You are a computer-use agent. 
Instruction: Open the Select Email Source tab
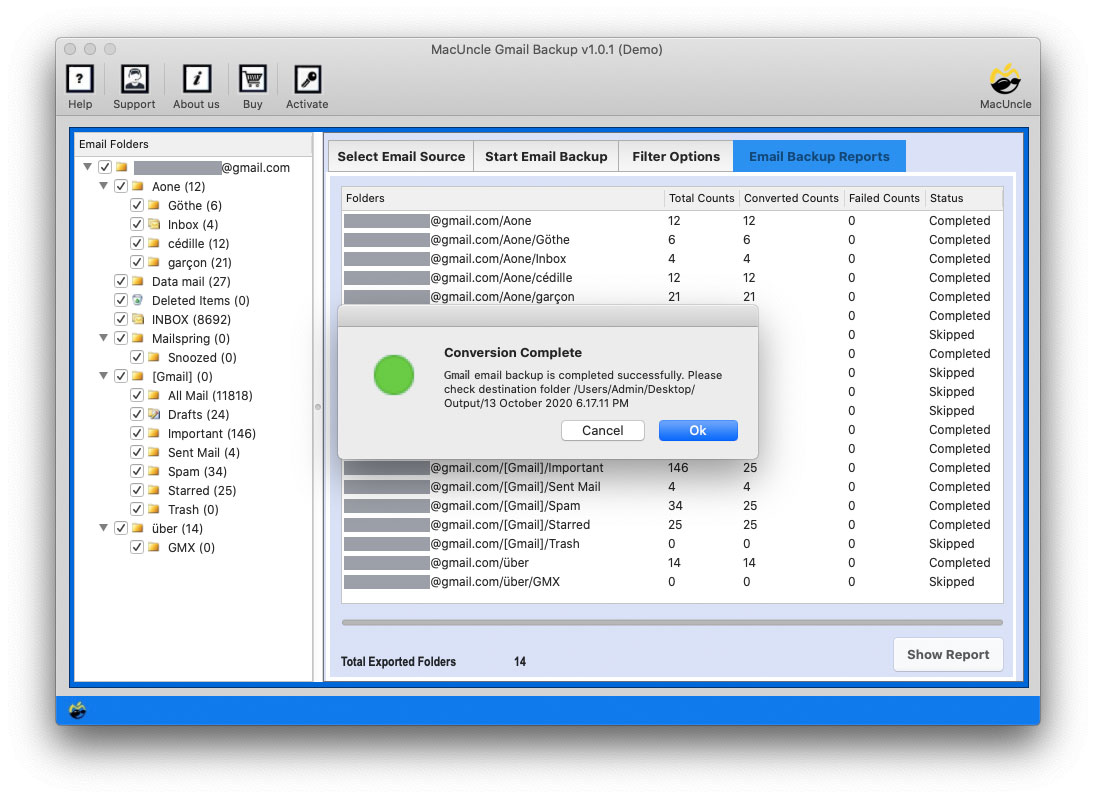tap(400, 156)
